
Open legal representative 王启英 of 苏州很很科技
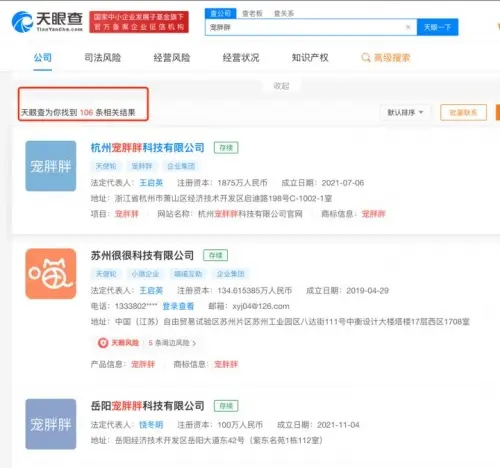(151, 290)
